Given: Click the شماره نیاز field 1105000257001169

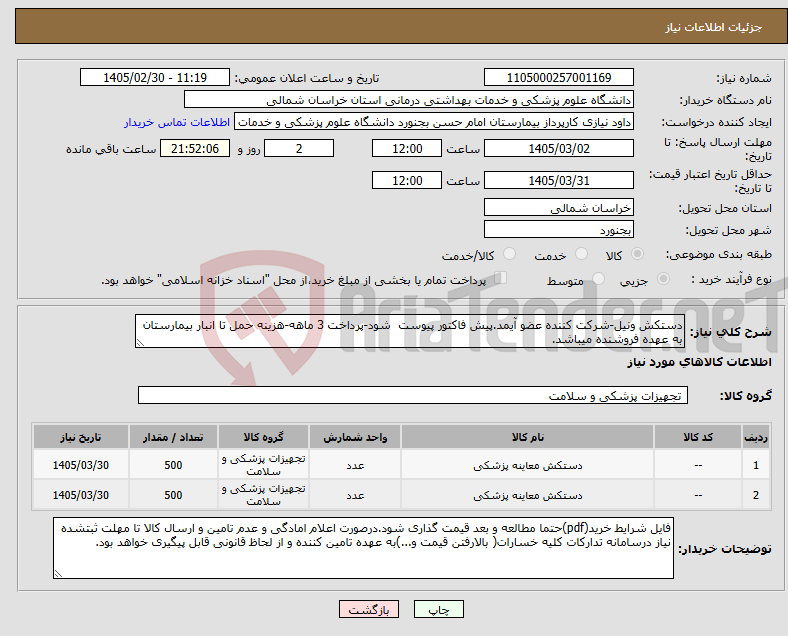Looking at the screenshot, I should pyautogui.click(x=558, y=77).
